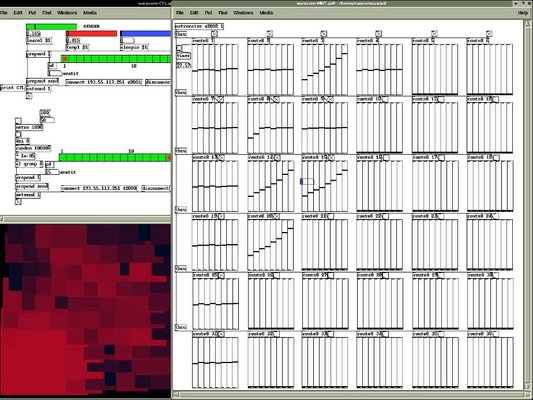Toggle the checkbox above the route0 1 column
Image resolution: width=533 pixels, height=400 pixels.
pyautogui.click(x=214, y=34)
